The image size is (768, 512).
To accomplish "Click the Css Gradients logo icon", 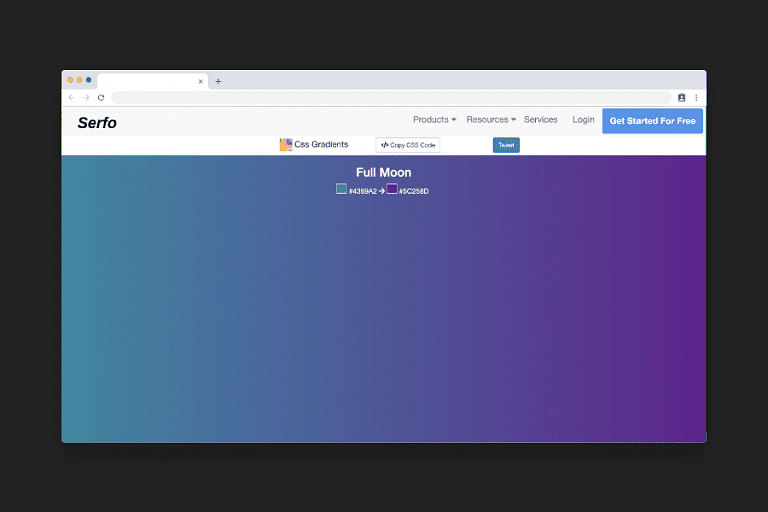I will click(286, 145).
